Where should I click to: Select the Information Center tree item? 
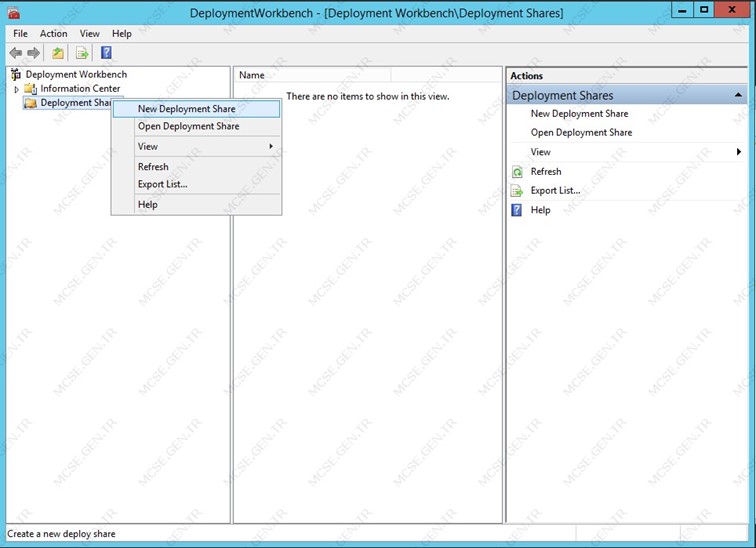80,89
